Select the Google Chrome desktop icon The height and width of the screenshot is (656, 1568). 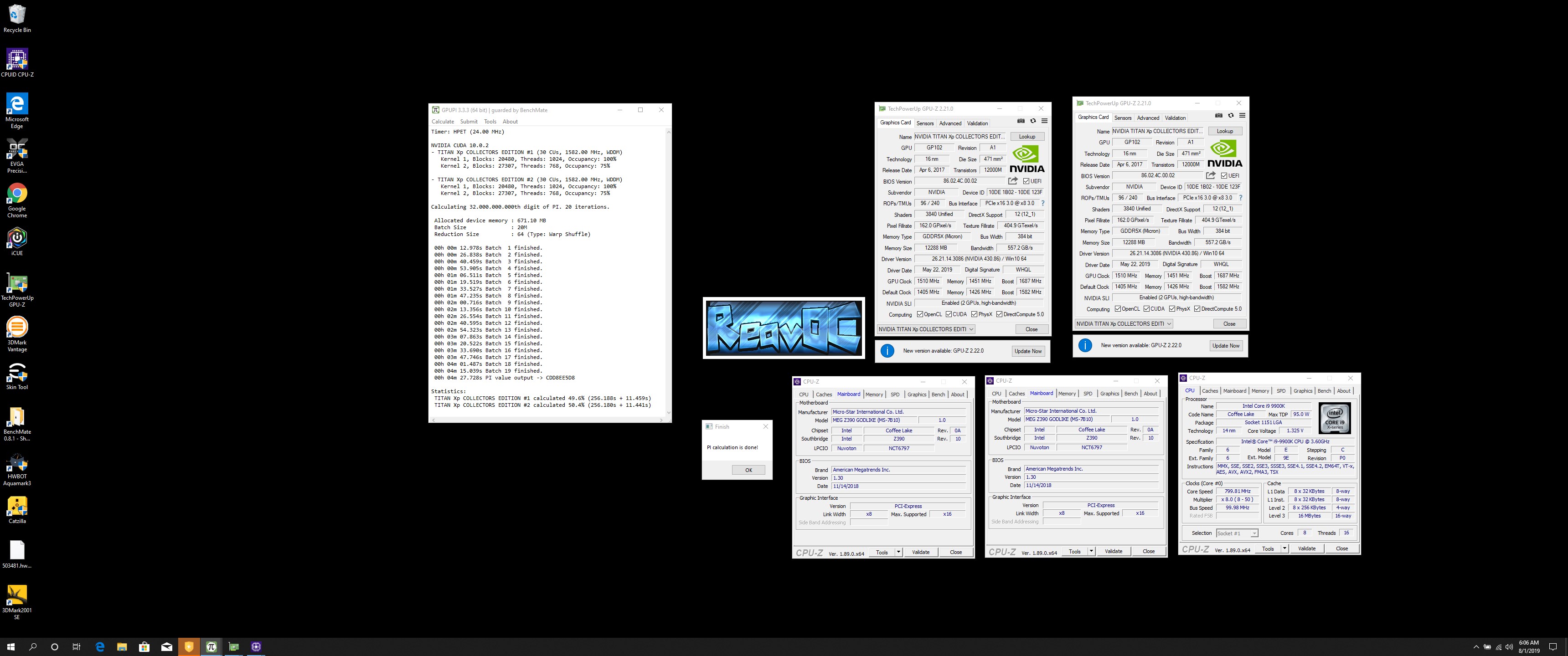[x=17, y=200]
